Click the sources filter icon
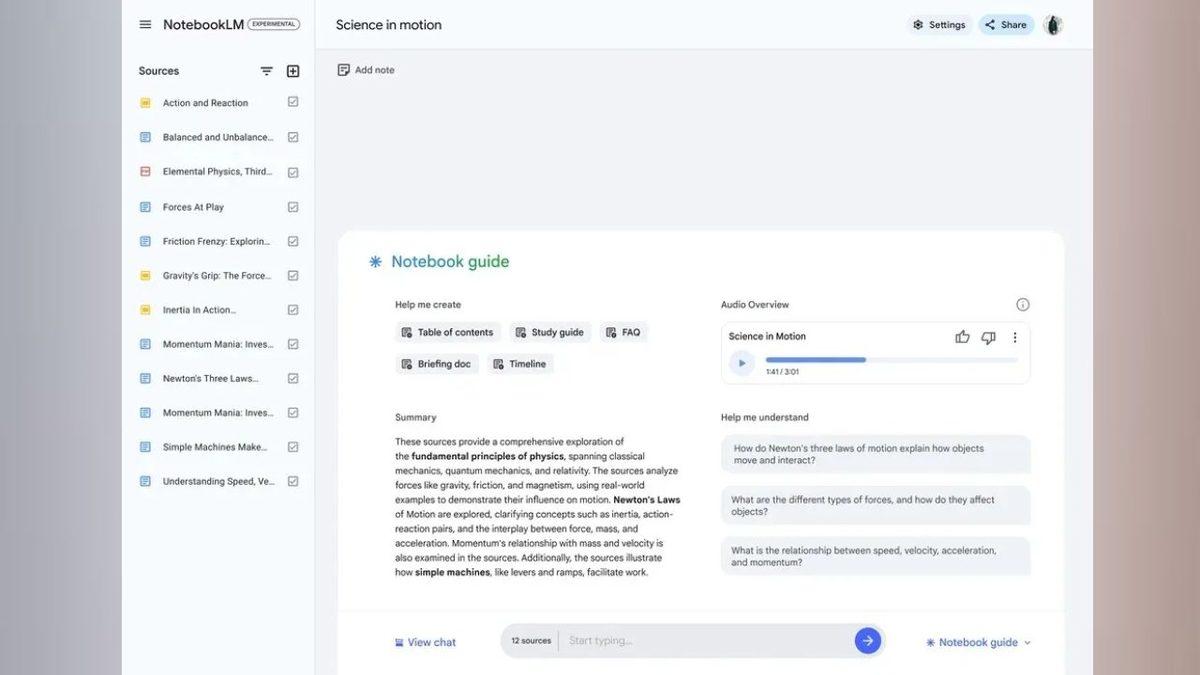Viewport: 1200px width, 675px height. [x=266, y=70]
